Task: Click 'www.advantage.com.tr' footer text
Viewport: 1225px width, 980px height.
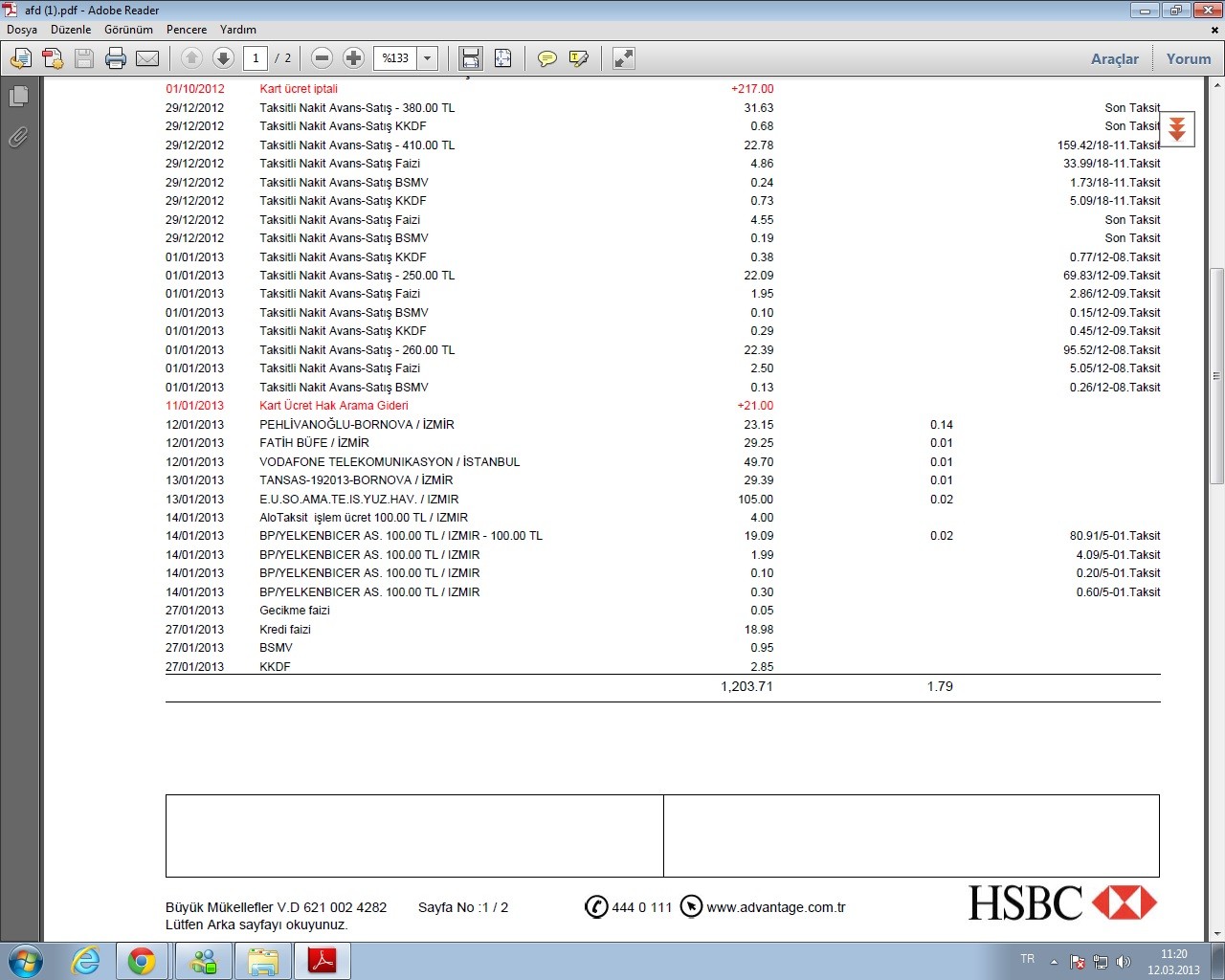Action: pyautogui.click(x=776, y=907)
